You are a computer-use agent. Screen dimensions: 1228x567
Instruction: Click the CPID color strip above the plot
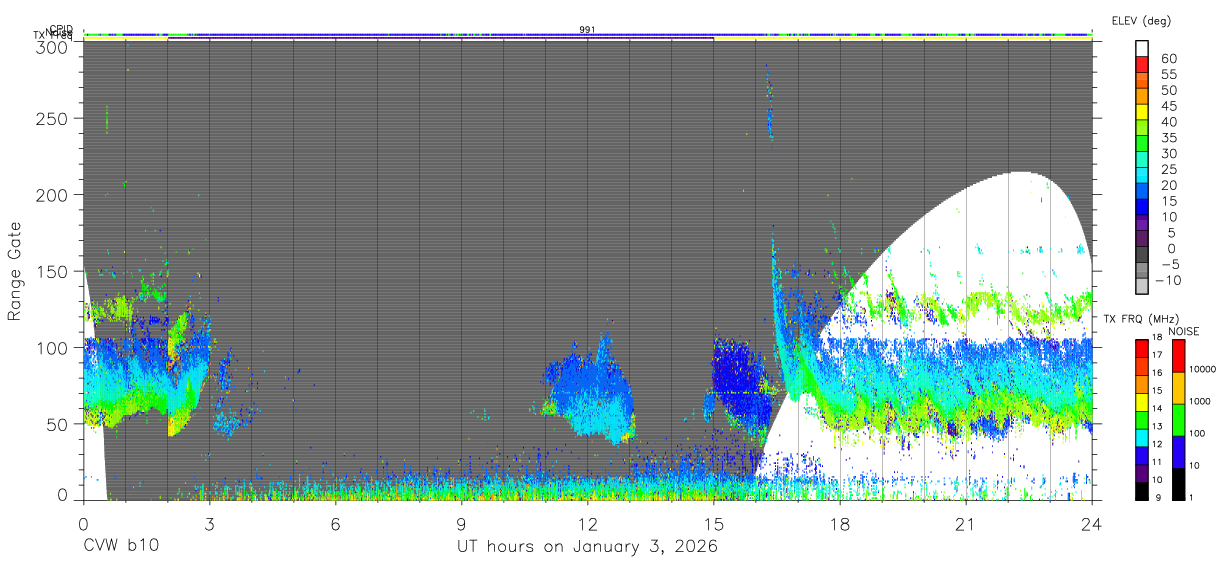(x=587, y=35)
